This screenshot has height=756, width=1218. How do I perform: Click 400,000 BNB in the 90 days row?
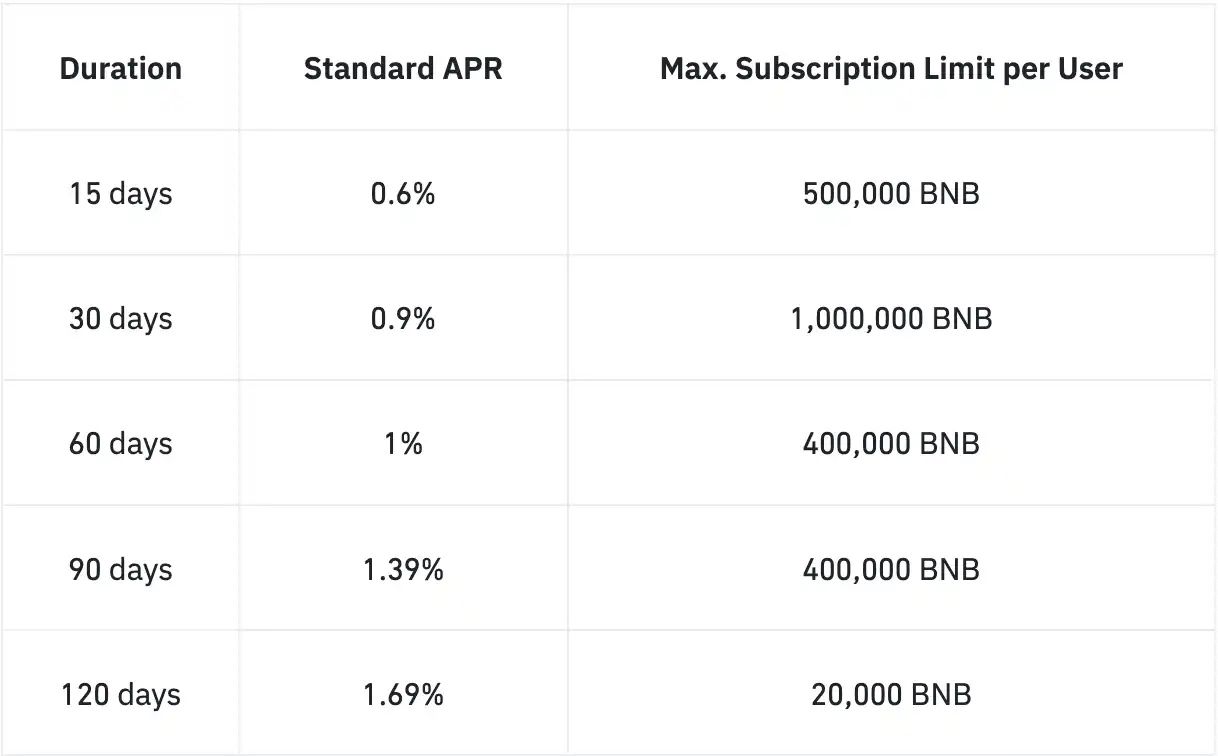tap(891, 570)
